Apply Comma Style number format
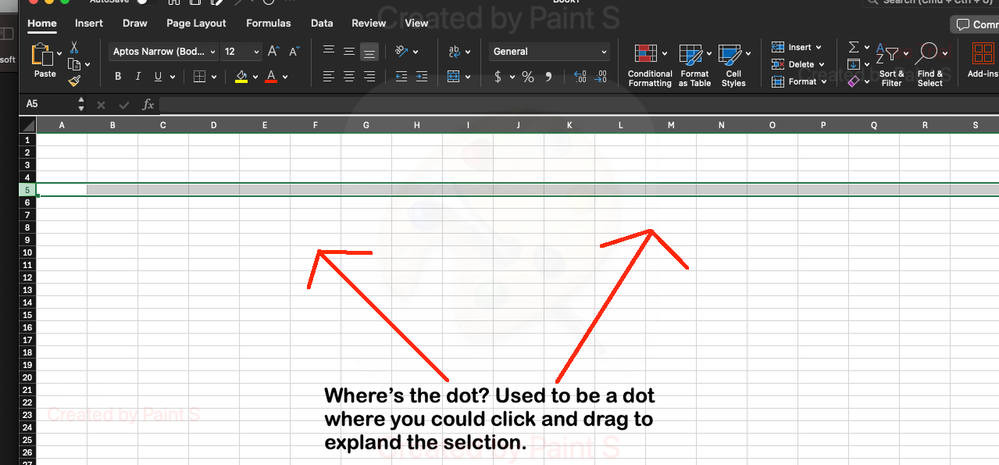Image resolution: width=999 pixels, height=465 pixels. 548,77
